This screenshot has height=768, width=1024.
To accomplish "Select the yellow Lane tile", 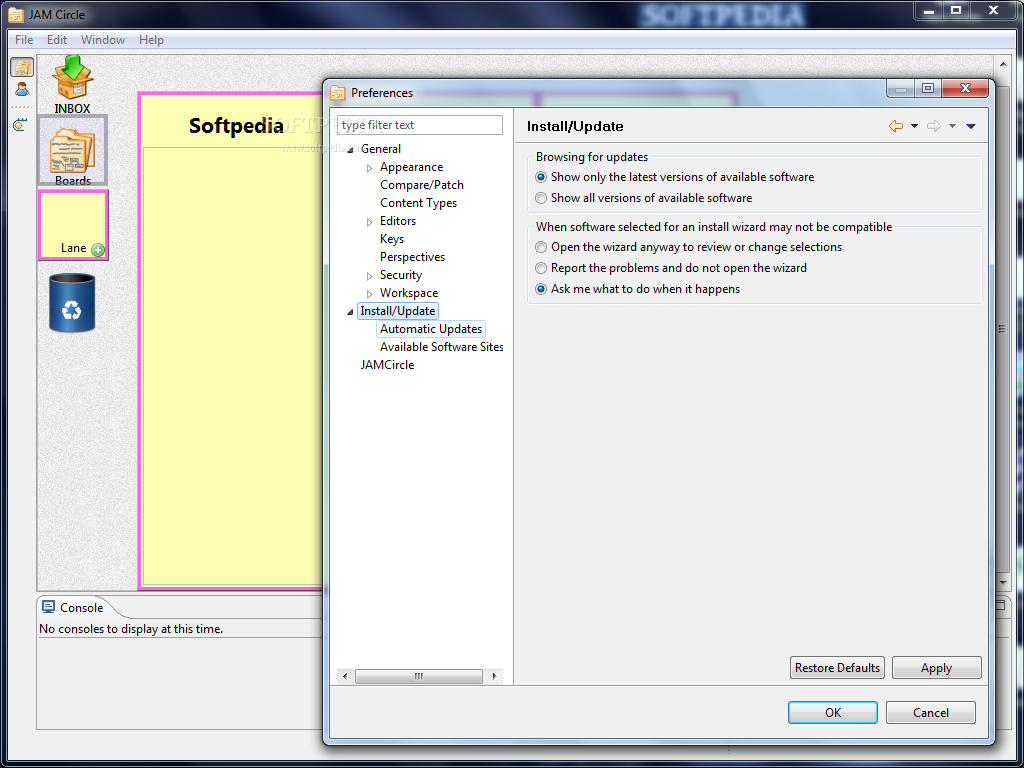I will (72, 225).
